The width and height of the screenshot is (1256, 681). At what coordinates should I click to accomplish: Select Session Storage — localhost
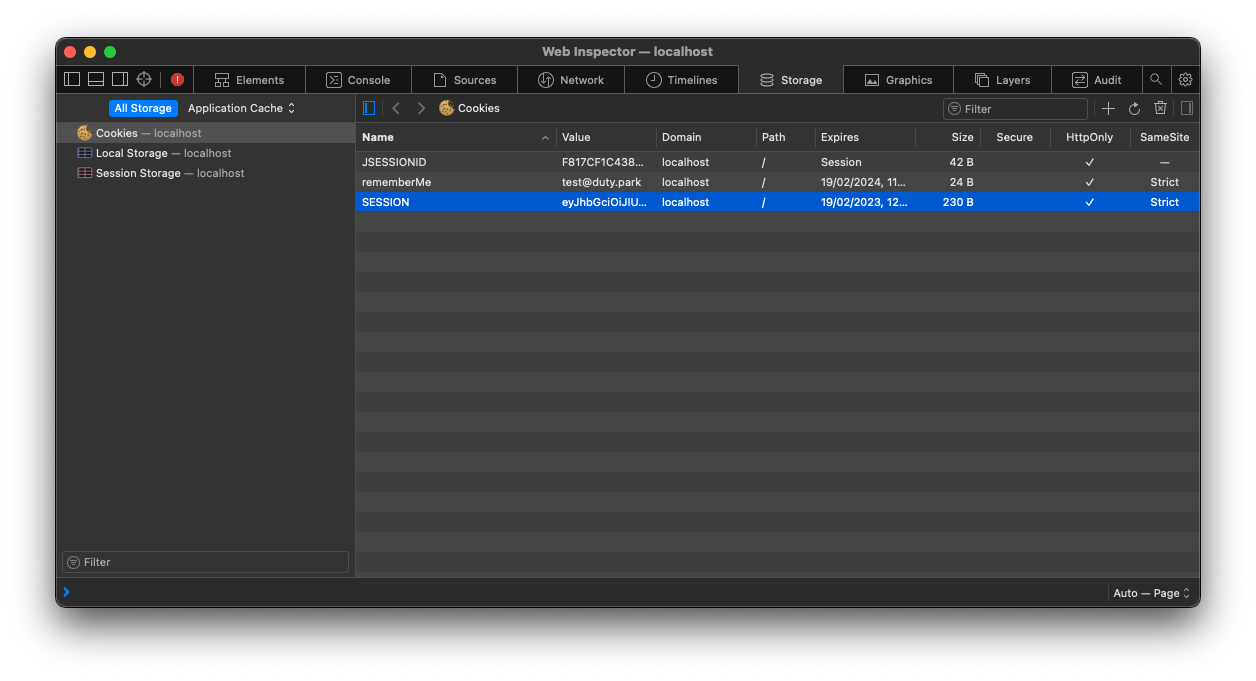205,173
